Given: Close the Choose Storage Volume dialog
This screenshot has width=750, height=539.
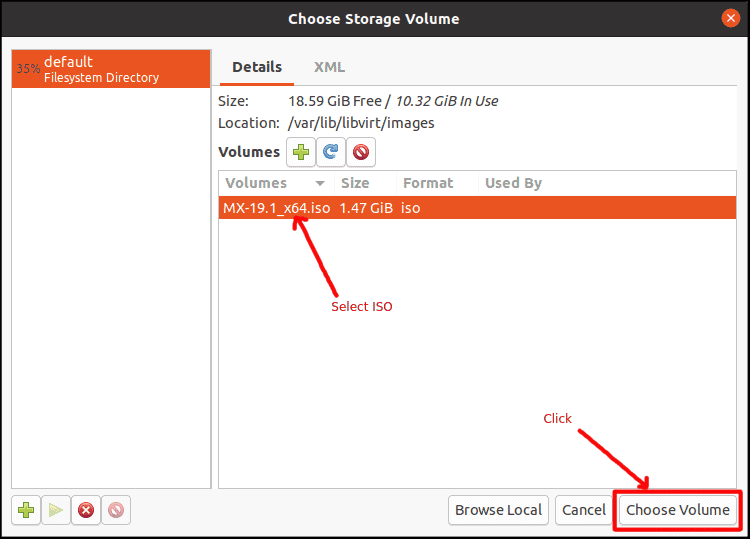Looking at the screenshot, I should 730,18.
